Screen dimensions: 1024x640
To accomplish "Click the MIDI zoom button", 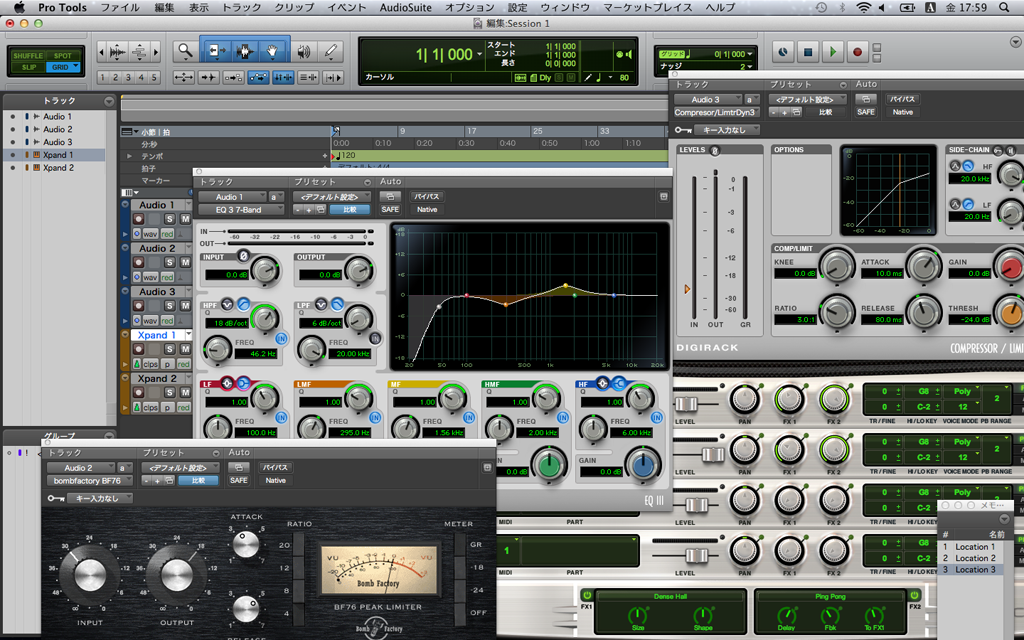I will [139, 51].
